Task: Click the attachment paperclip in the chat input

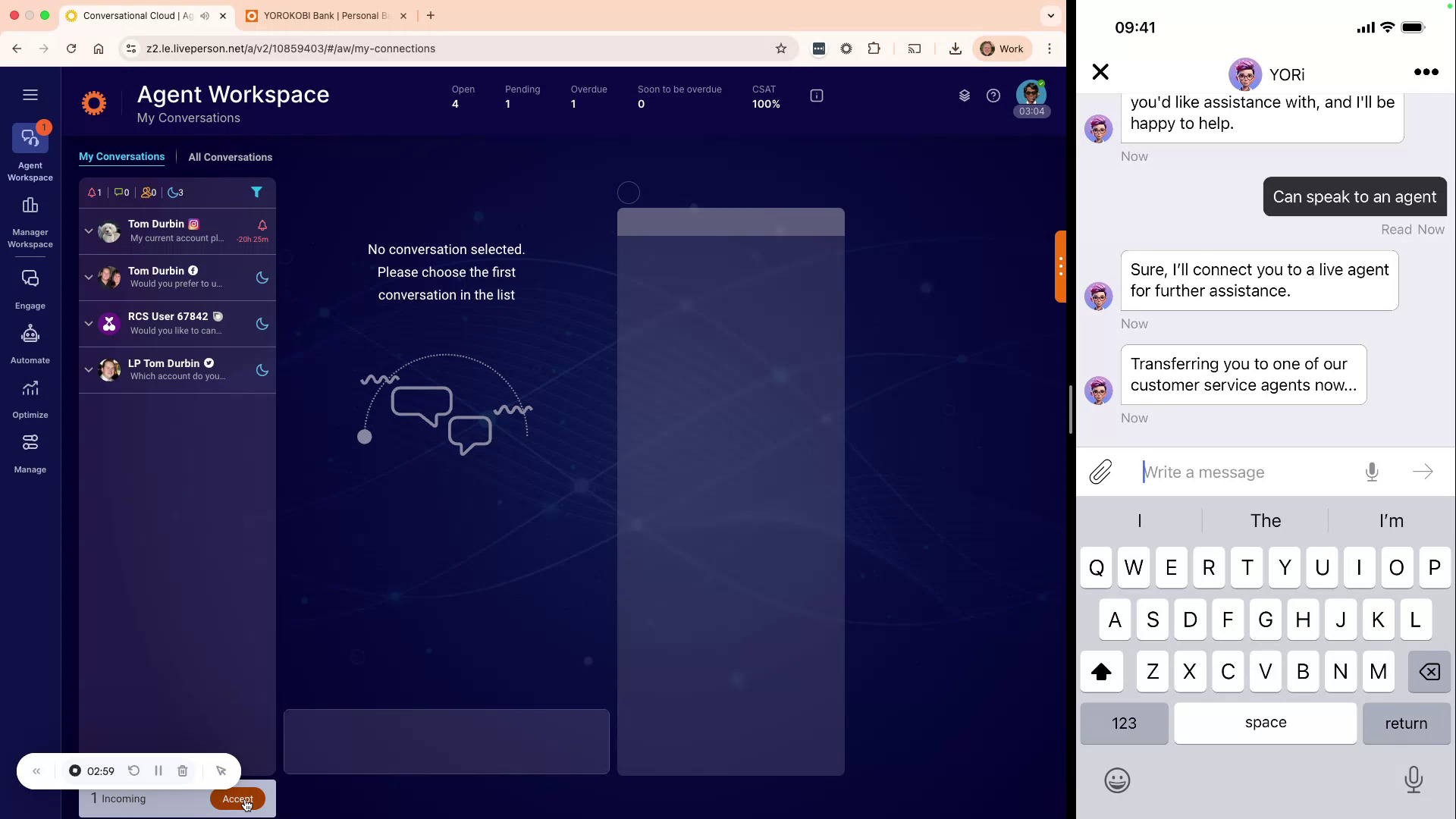Action: click(x=1100, y=471)
